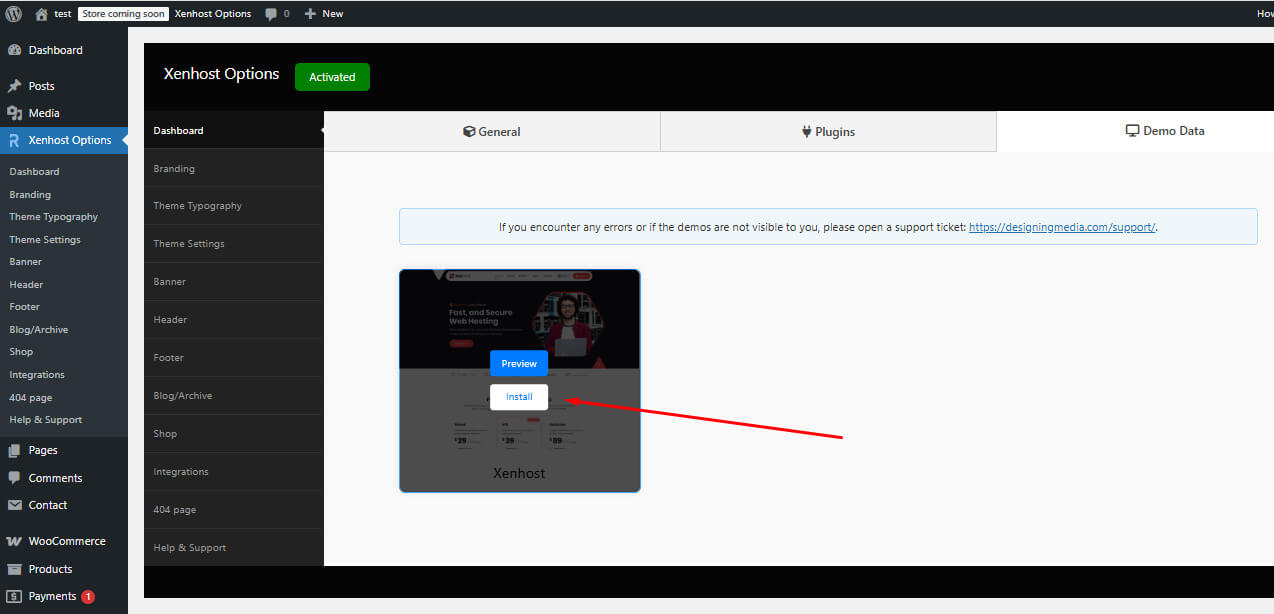Click the Contact envelope icon
Viewport: 1274px width, 614px height.
[14, 505]
